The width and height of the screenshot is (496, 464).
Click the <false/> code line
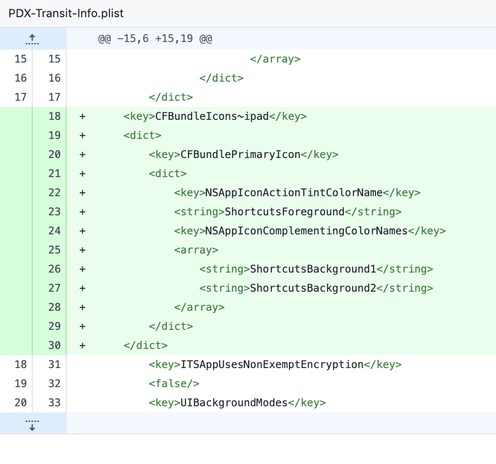click(x=174, y=383)
